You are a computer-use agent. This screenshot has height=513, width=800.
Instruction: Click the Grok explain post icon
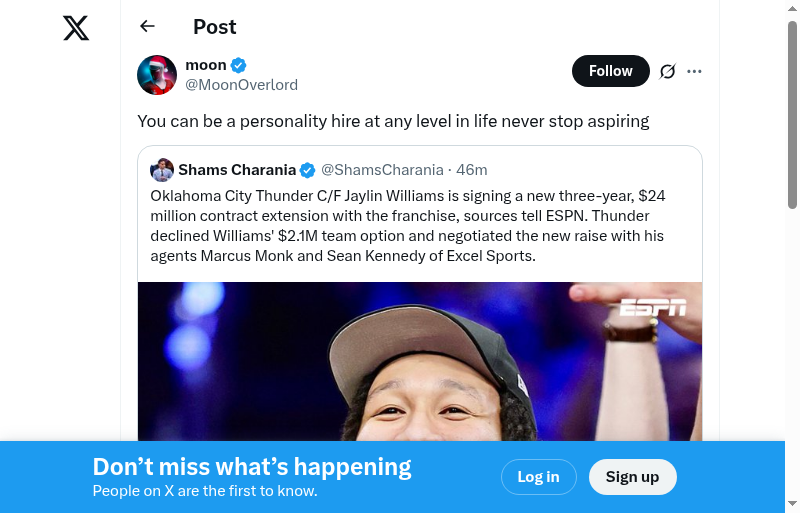click(668, 71)
